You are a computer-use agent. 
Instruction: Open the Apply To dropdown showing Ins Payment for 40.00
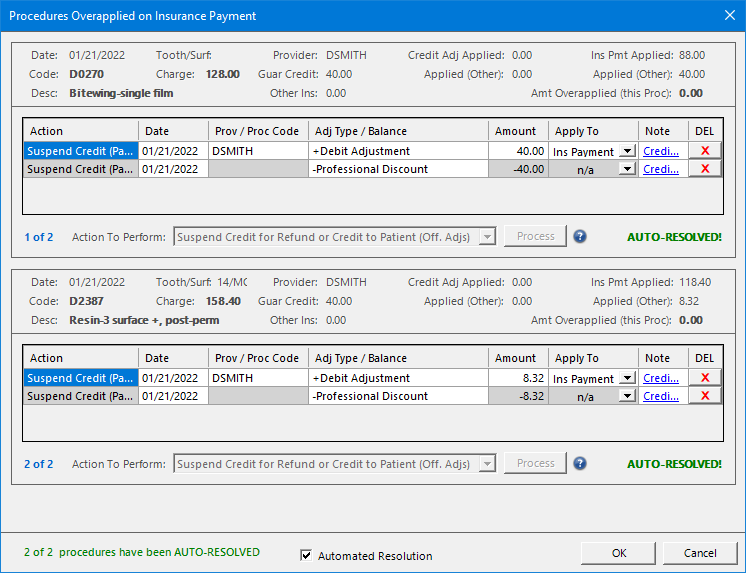click(x=627, y=152)
